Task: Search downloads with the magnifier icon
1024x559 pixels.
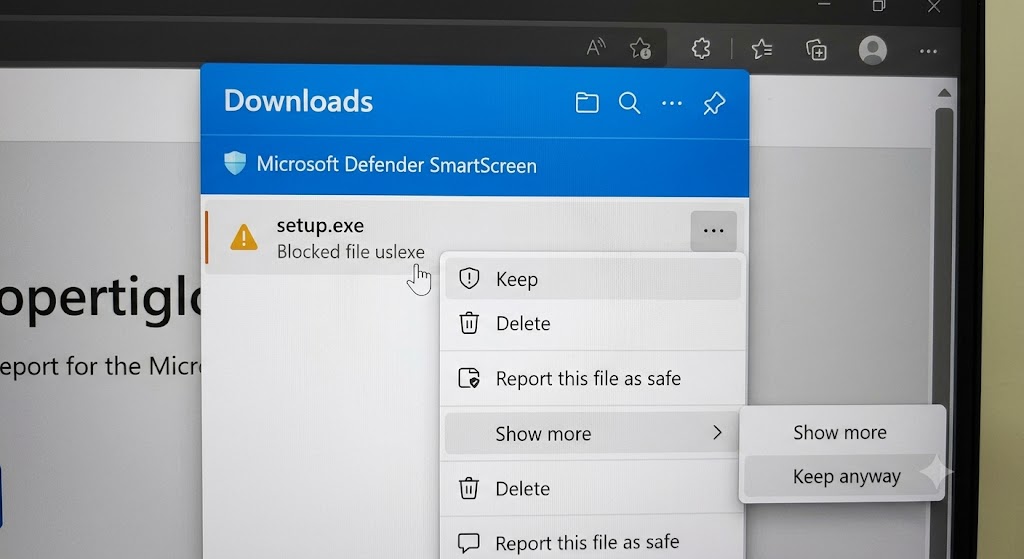Action: point(629,103)
